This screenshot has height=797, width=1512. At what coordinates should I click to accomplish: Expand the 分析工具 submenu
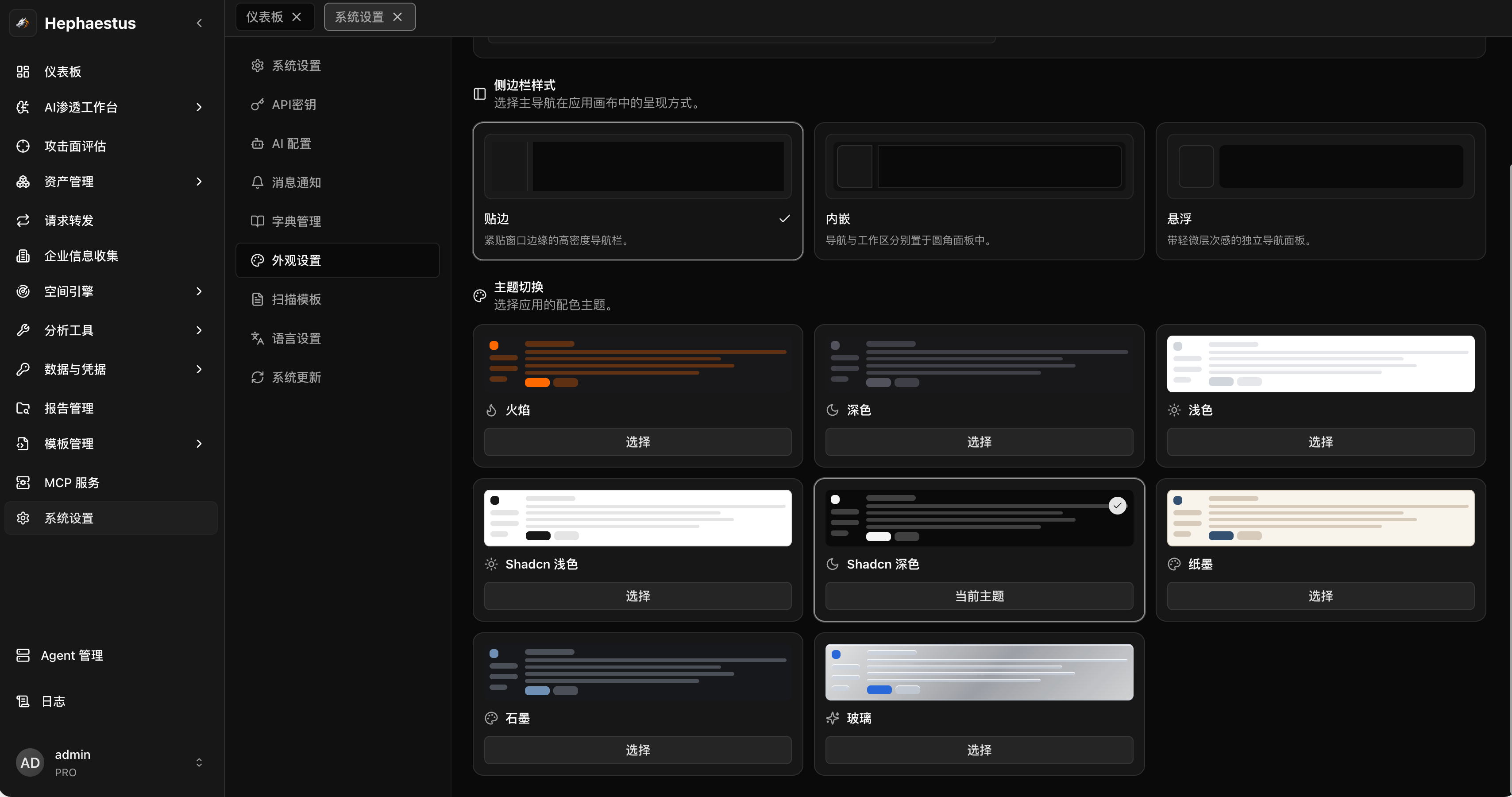click(x=200, y=330)
